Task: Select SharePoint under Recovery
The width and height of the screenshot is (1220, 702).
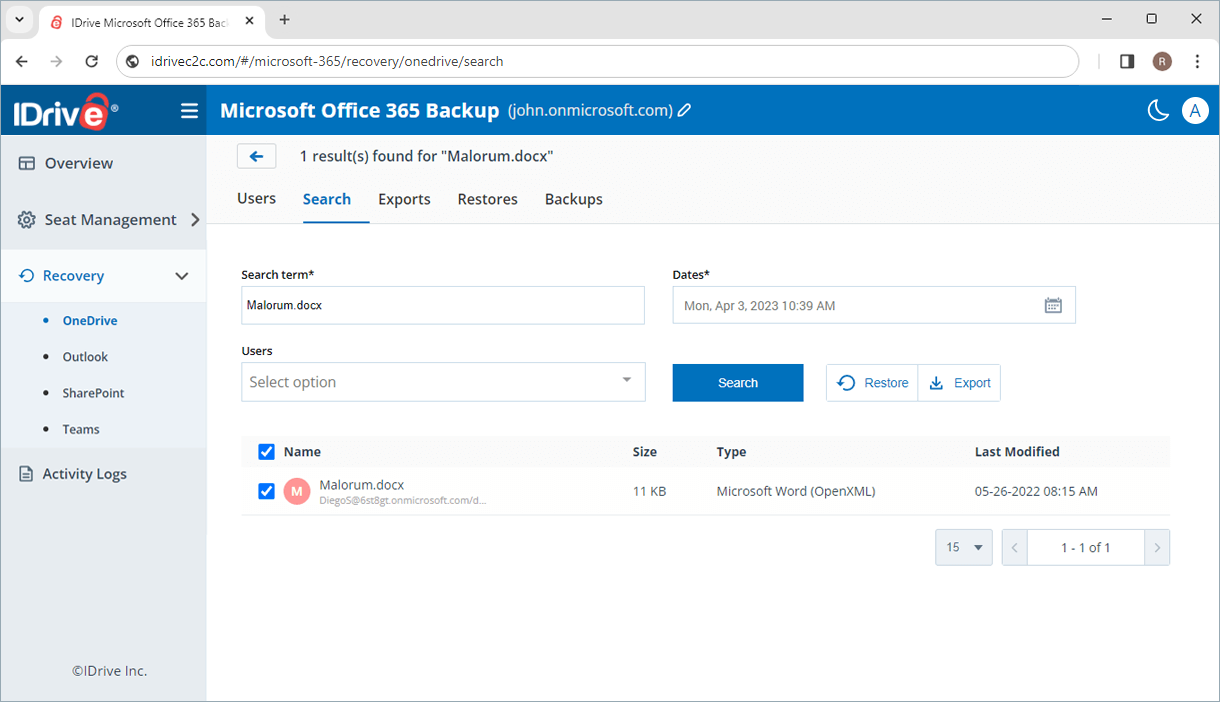Action: [x=95, y=392]
